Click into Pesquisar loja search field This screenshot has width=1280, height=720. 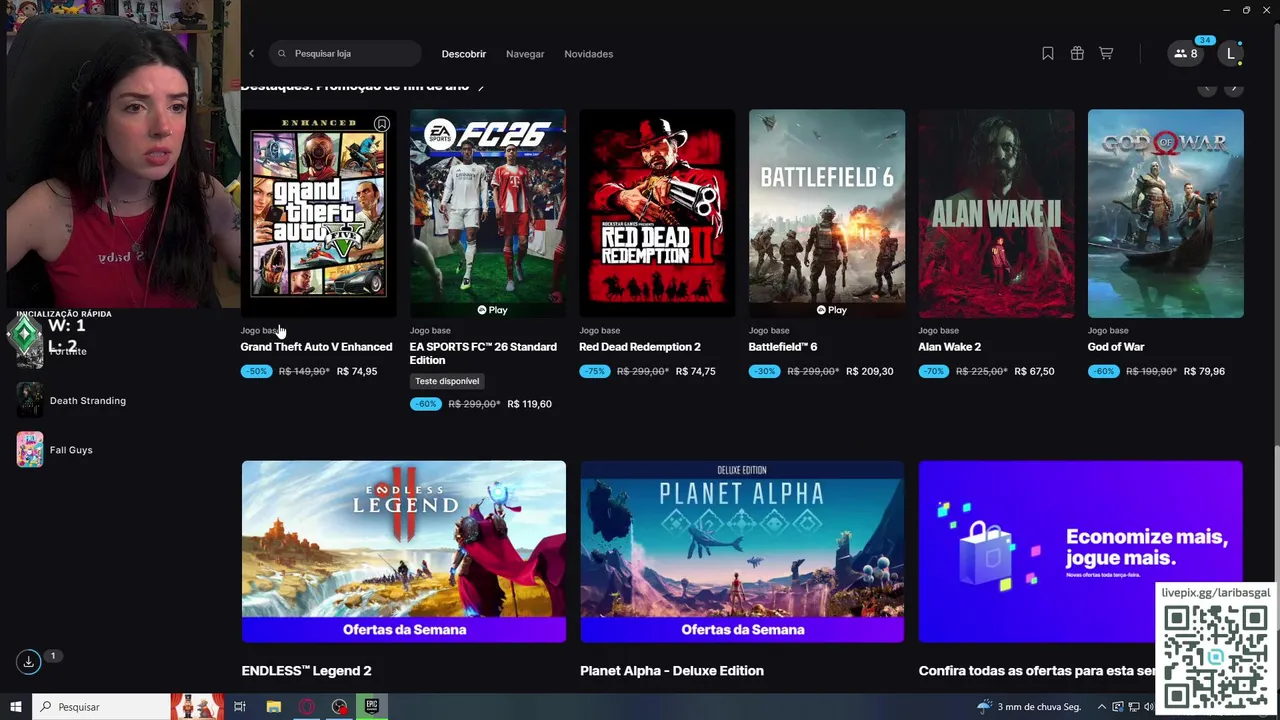point(345,54)
